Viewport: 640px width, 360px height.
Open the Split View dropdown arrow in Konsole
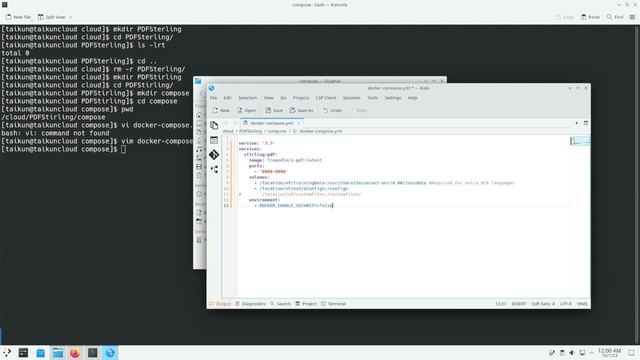pyautogui.click(x=71, y=17)
